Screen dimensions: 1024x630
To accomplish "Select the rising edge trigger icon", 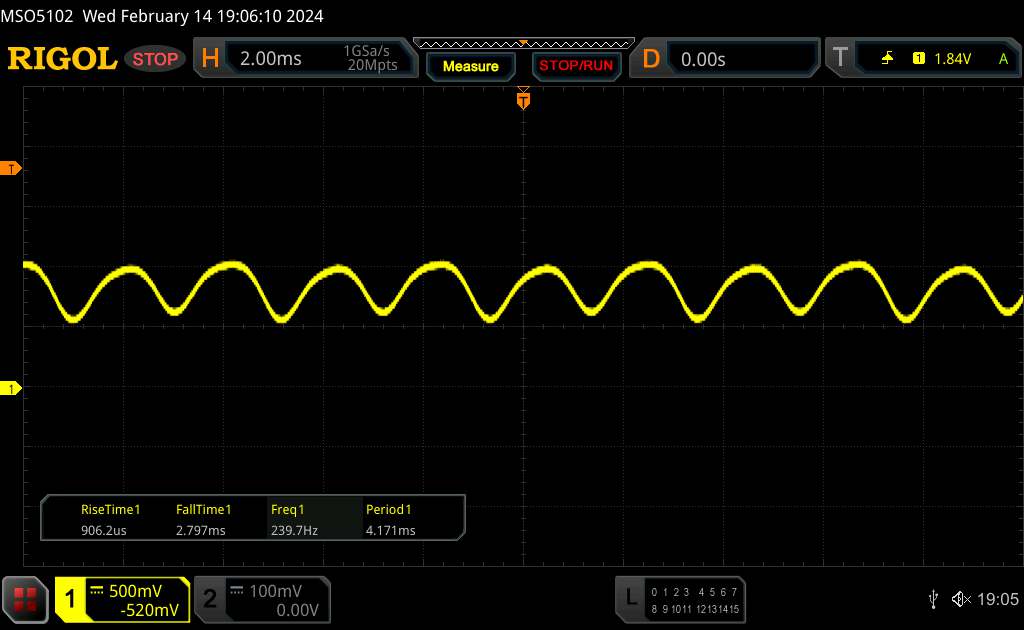I will (x=887, y=59).
